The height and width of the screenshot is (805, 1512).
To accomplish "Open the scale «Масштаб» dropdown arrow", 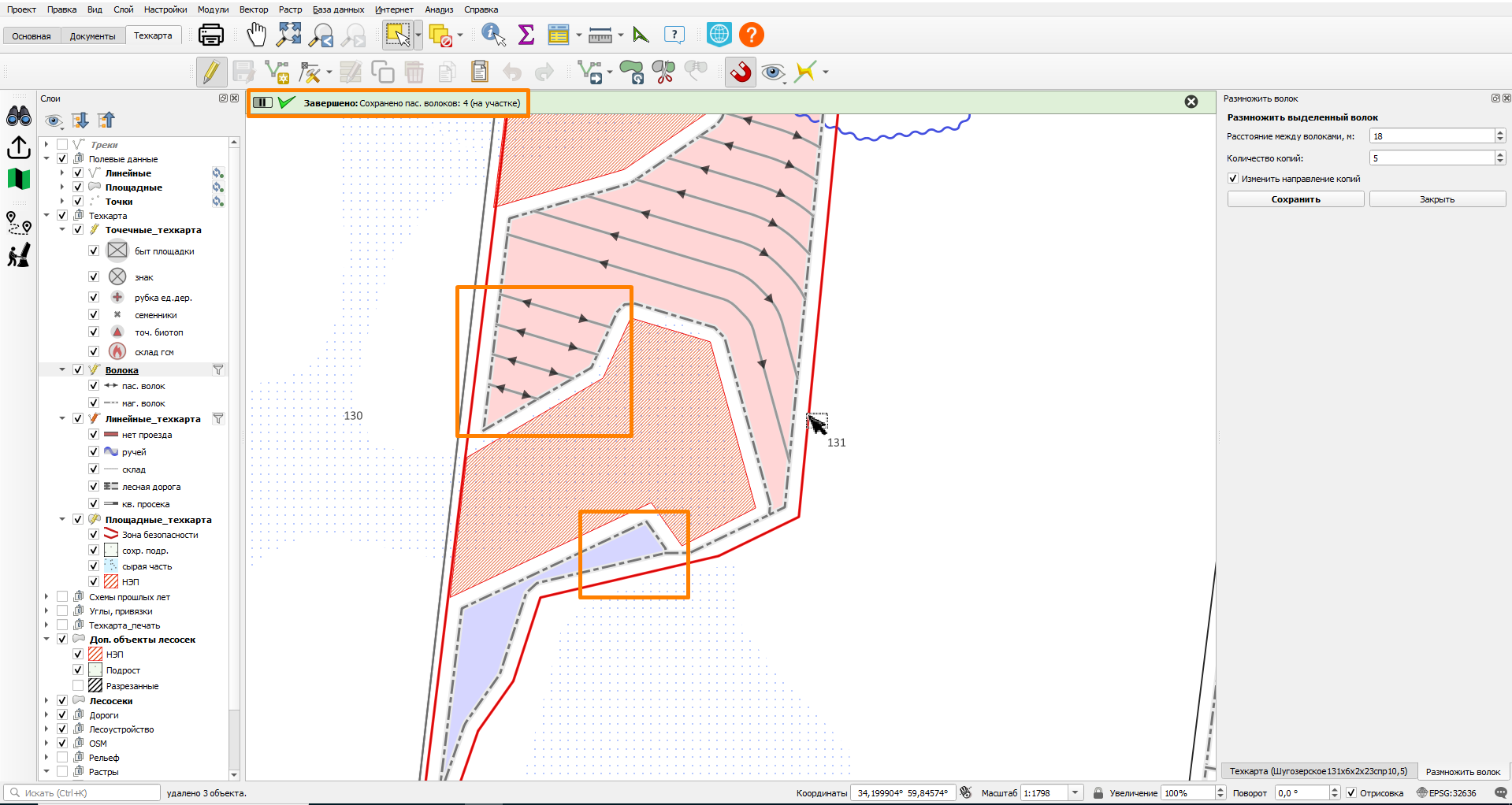I will (x=1075, y=793).
